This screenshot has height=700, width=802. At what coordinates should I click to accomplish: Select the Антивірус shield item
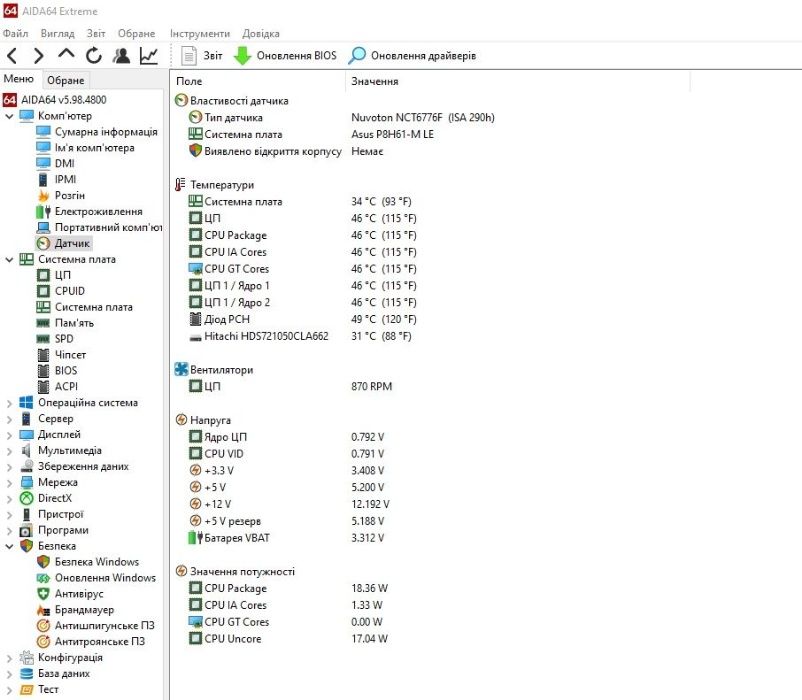click(70, 594)
